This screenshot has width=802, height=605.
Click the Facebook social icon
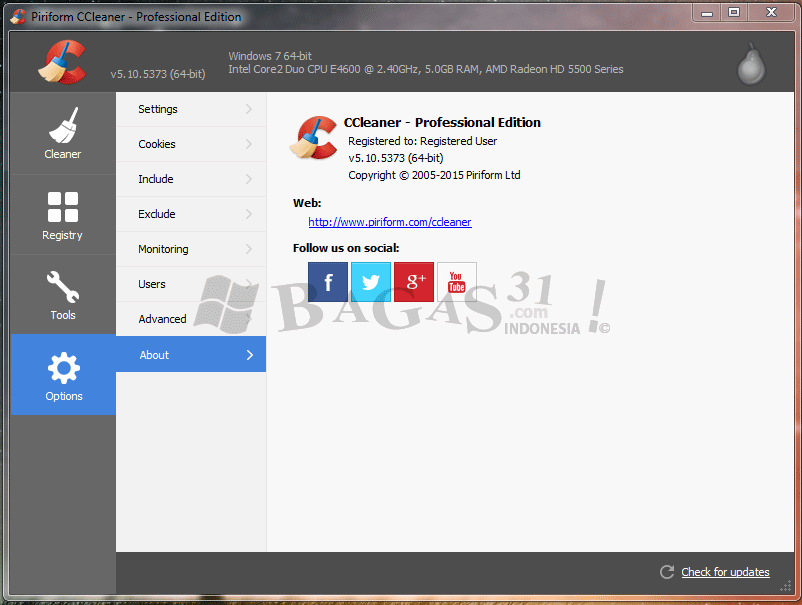click(x=328, y=282)
